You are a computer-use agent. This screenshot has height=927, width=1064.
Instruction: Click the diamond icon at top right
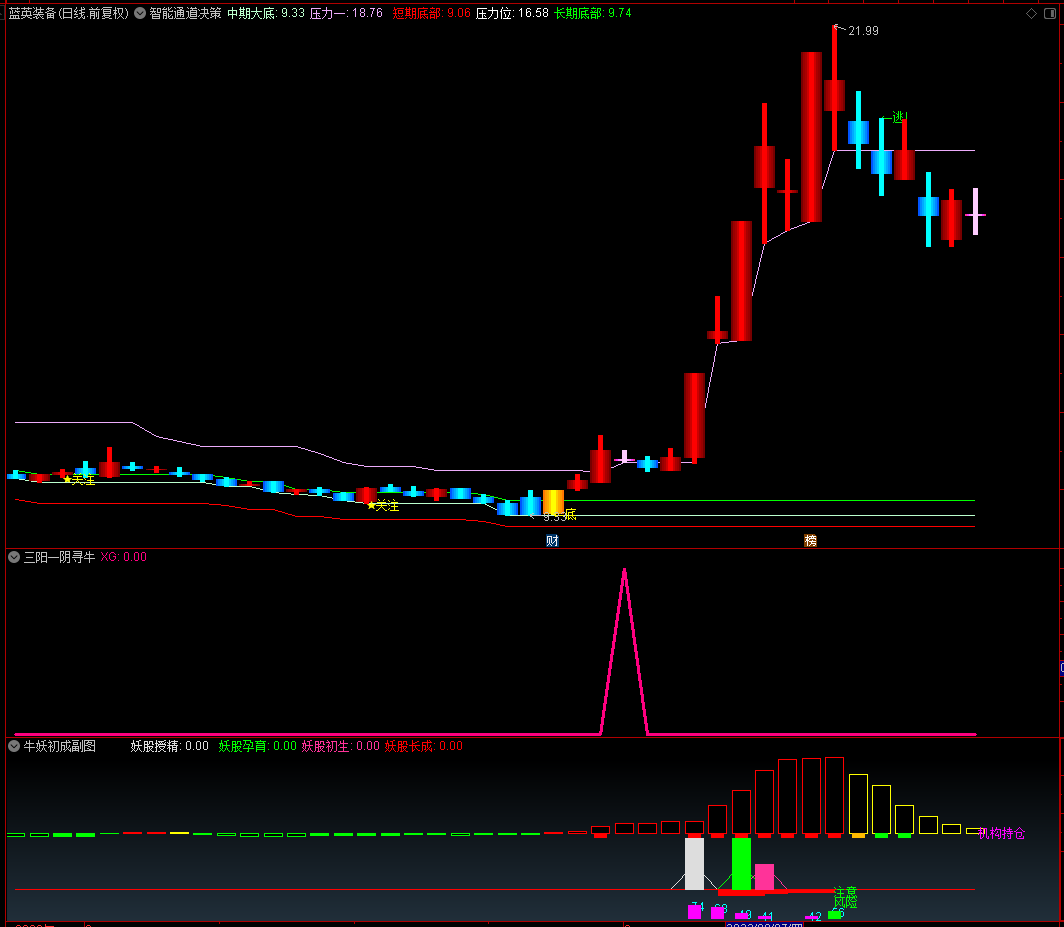(1031, 14)
